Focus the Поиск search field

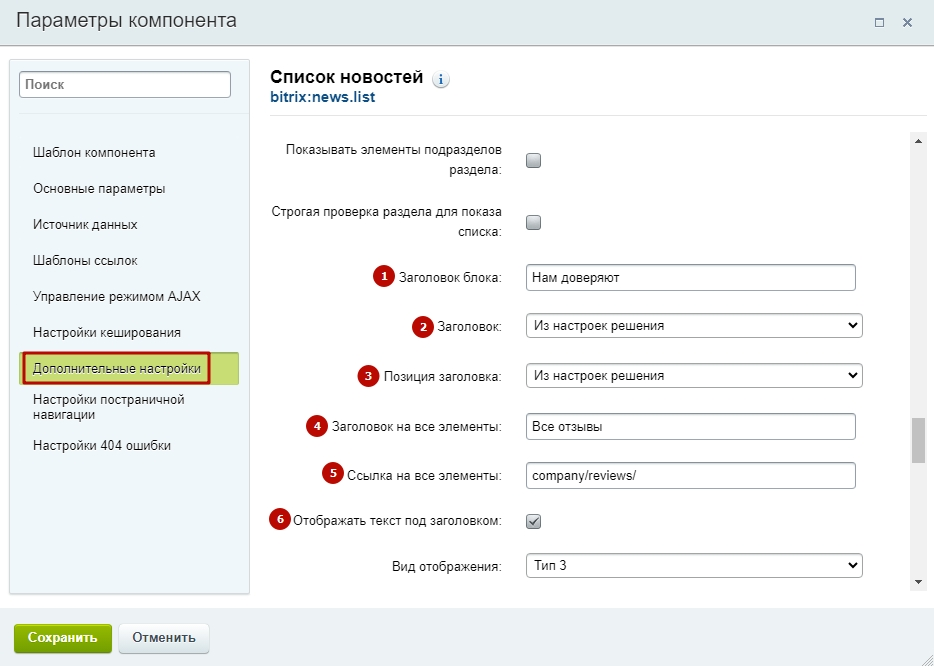(125, 85)
